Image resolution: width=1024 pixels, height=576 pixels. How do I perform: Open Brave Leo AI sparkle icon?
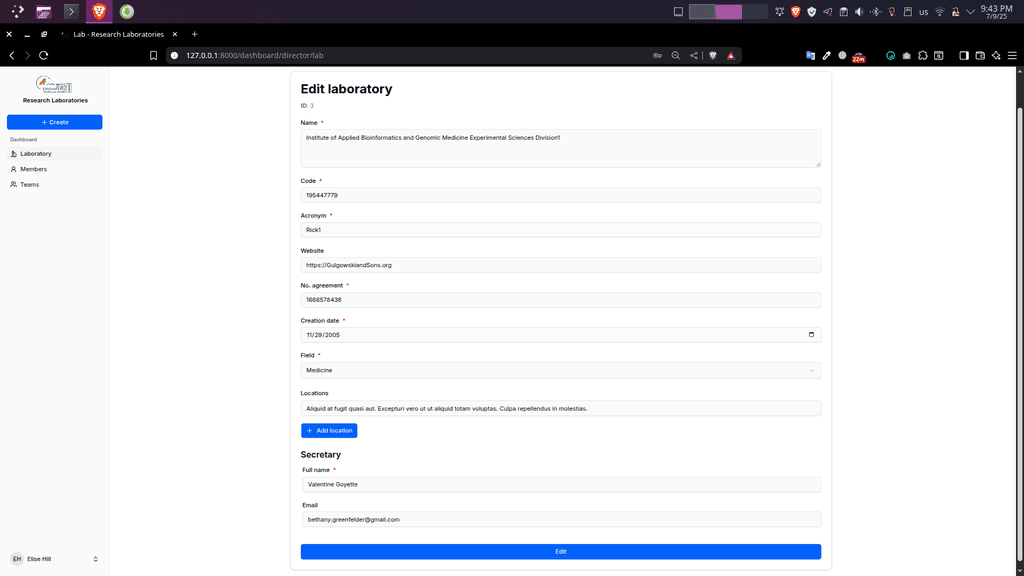(x=996, y=56)
